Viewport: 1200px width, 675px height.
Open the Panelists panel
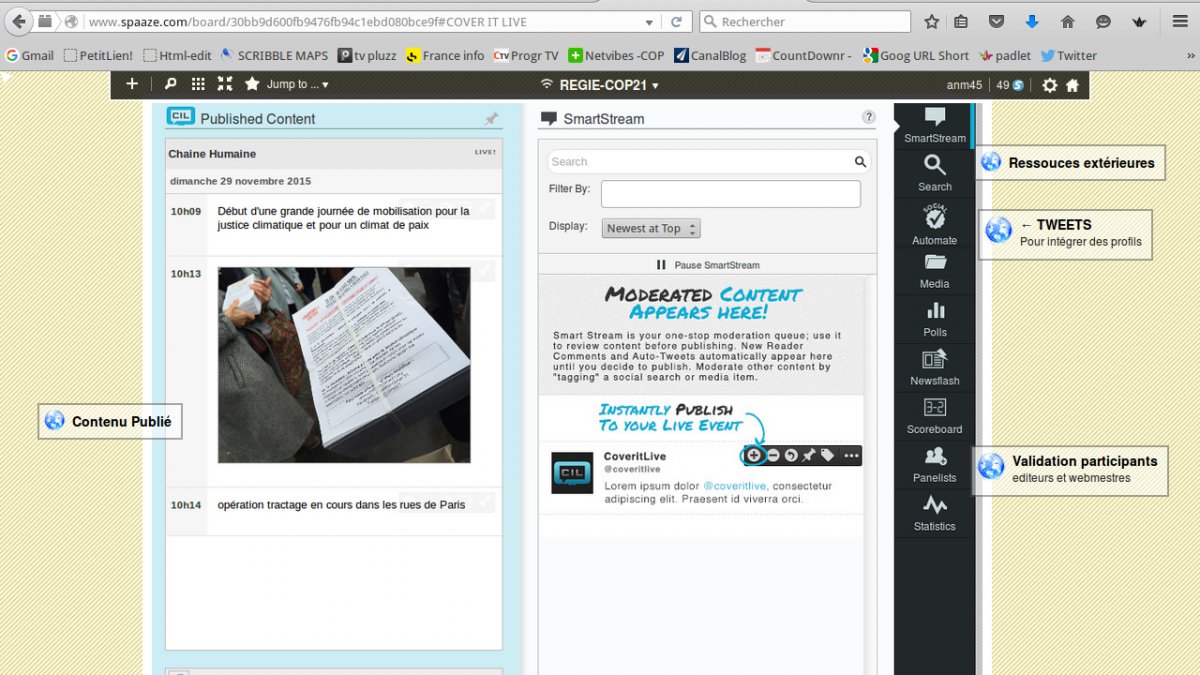pyautogui.click(x=934, y=463)
